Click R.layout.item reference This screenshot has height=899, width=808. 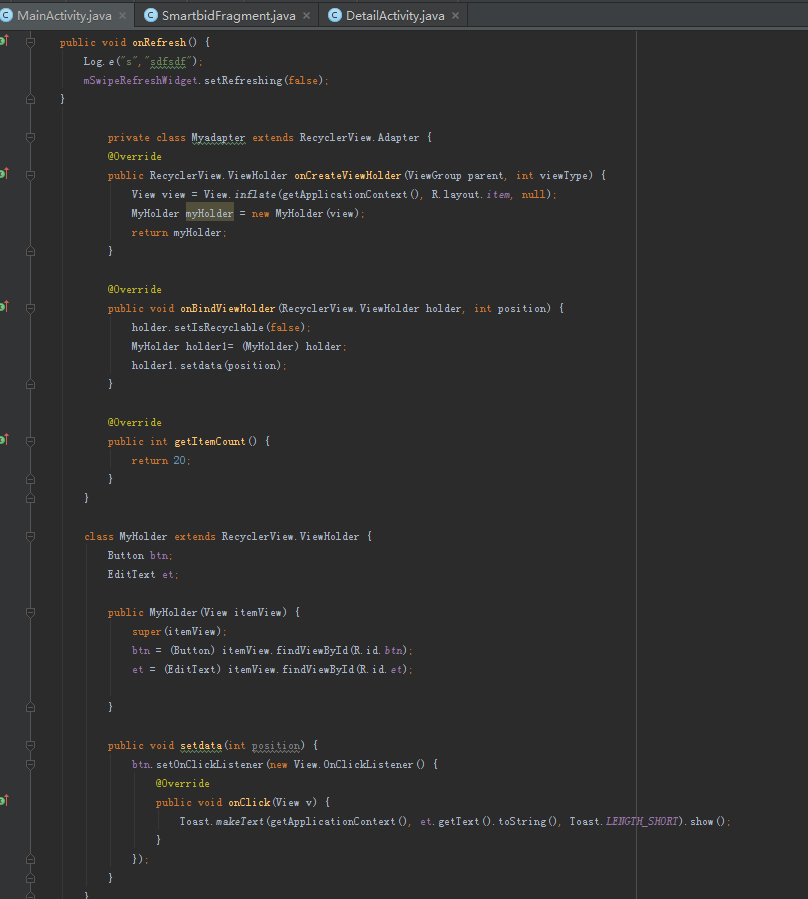coord(471,194)
